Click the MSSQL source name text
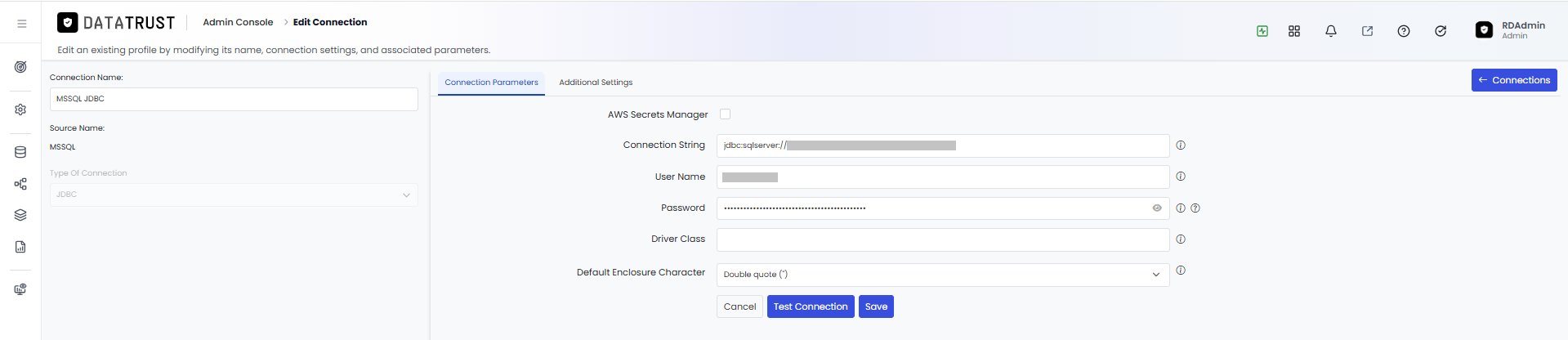 coord(63,147)
